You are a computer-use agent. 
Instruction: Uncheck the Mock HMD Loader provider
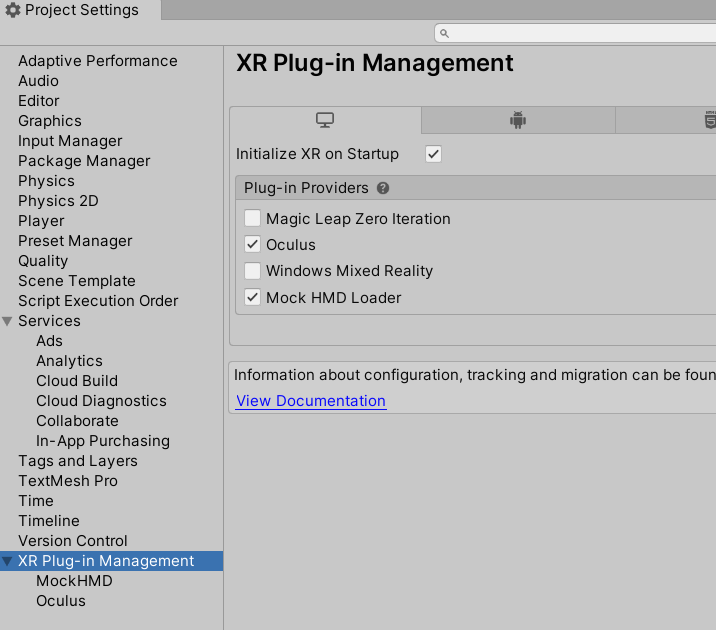click(253, 297)
